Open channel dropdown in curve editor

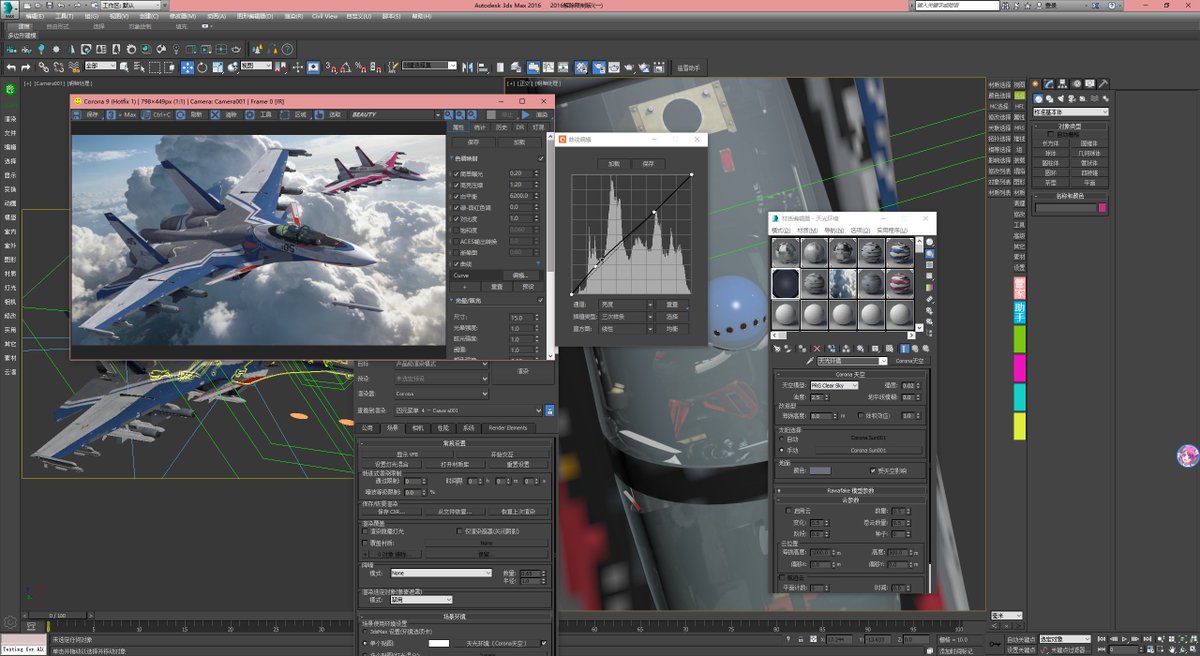pos(626,304)
